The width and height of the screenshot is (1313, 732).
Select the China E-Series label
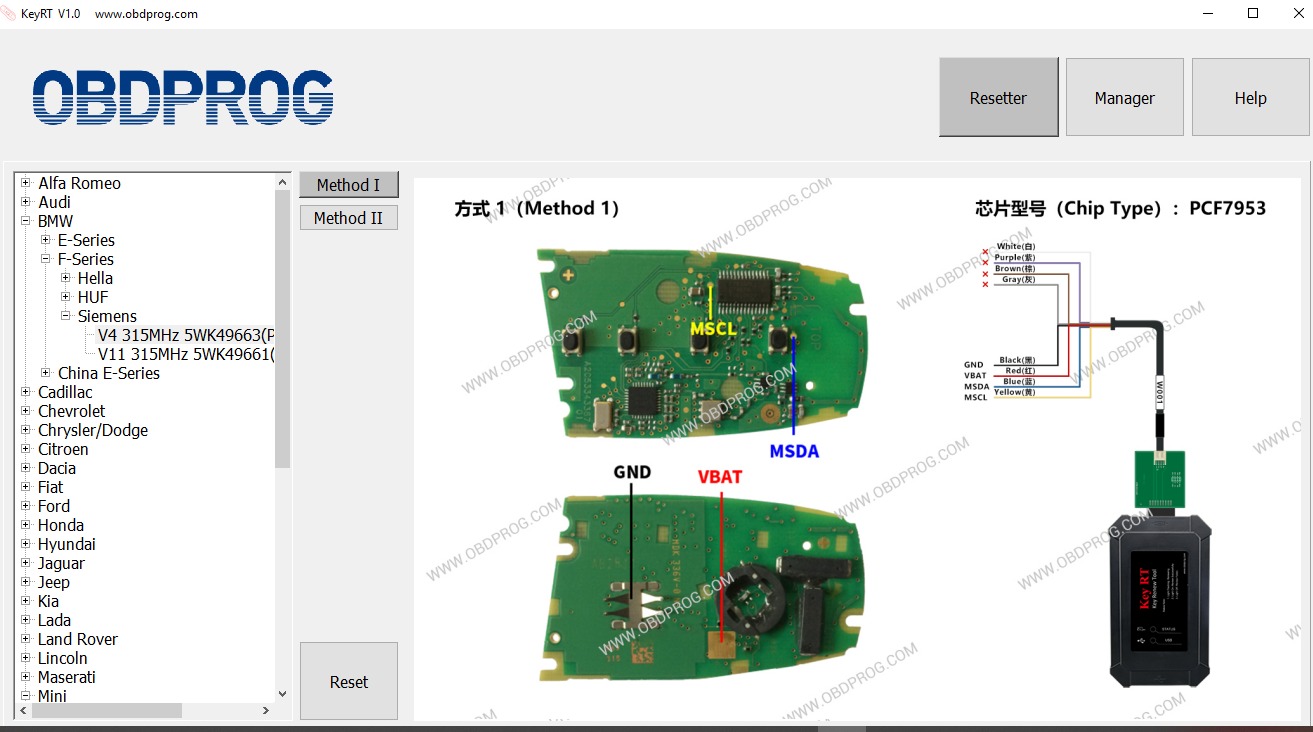109,373
